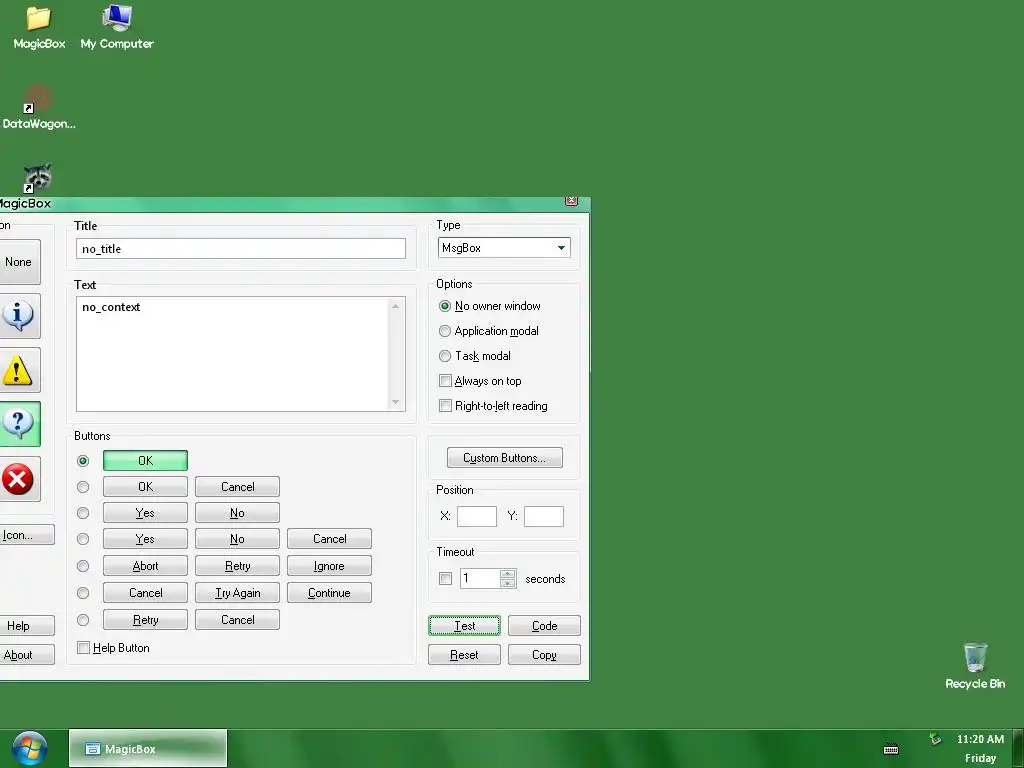Click the Help button

[x=26, y=626]
